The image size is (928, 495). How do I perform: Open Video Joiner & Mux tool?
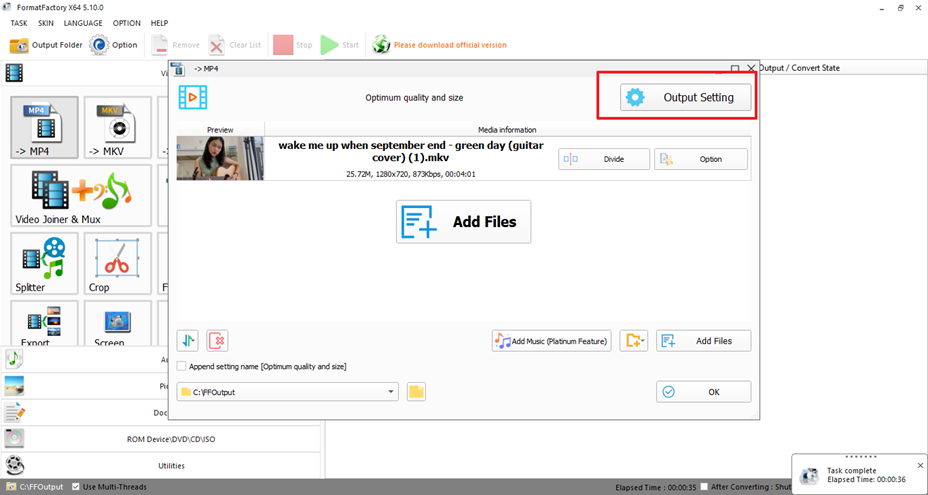[81, 195]
